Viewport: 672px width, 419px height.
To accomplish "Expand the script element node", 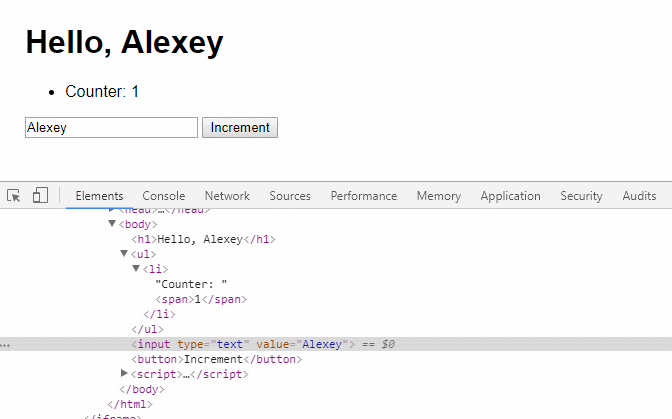I will click(124, 374).
